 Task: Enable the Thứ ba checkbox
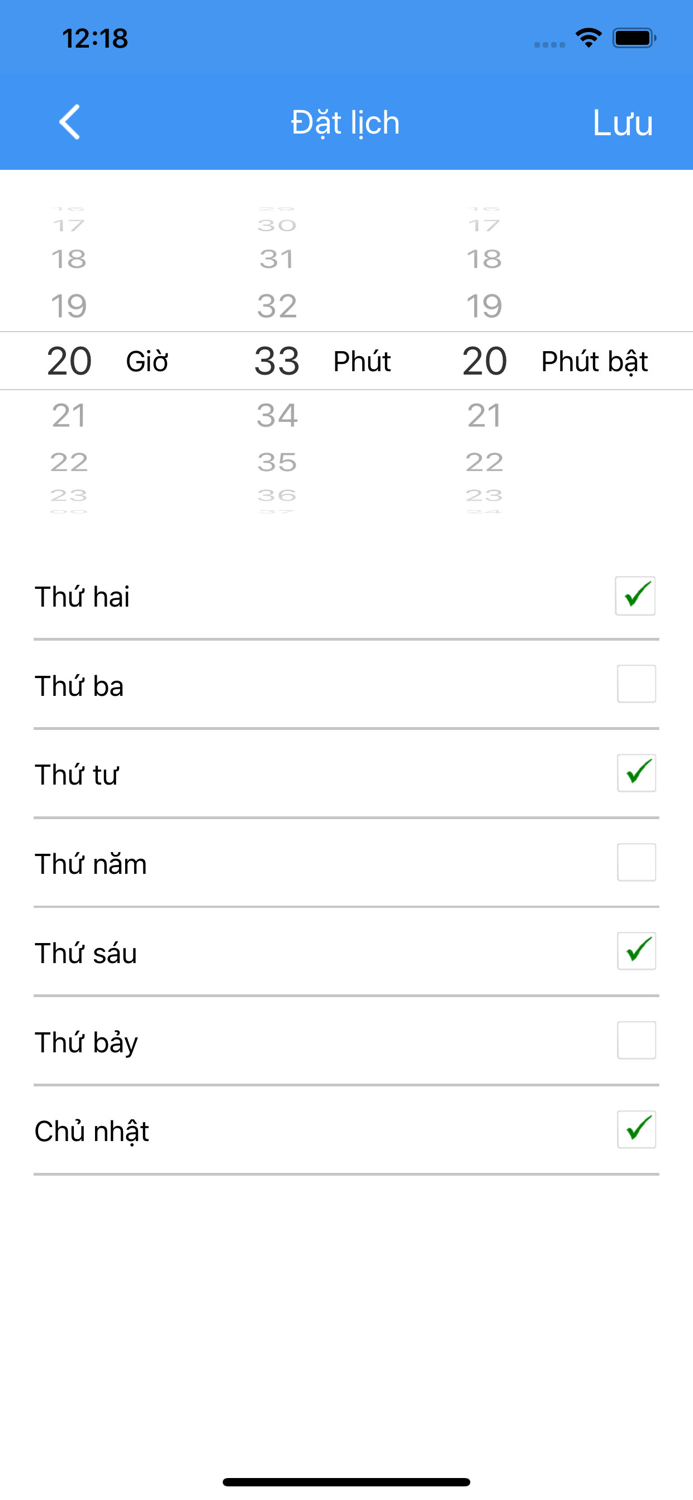[636, 685]
